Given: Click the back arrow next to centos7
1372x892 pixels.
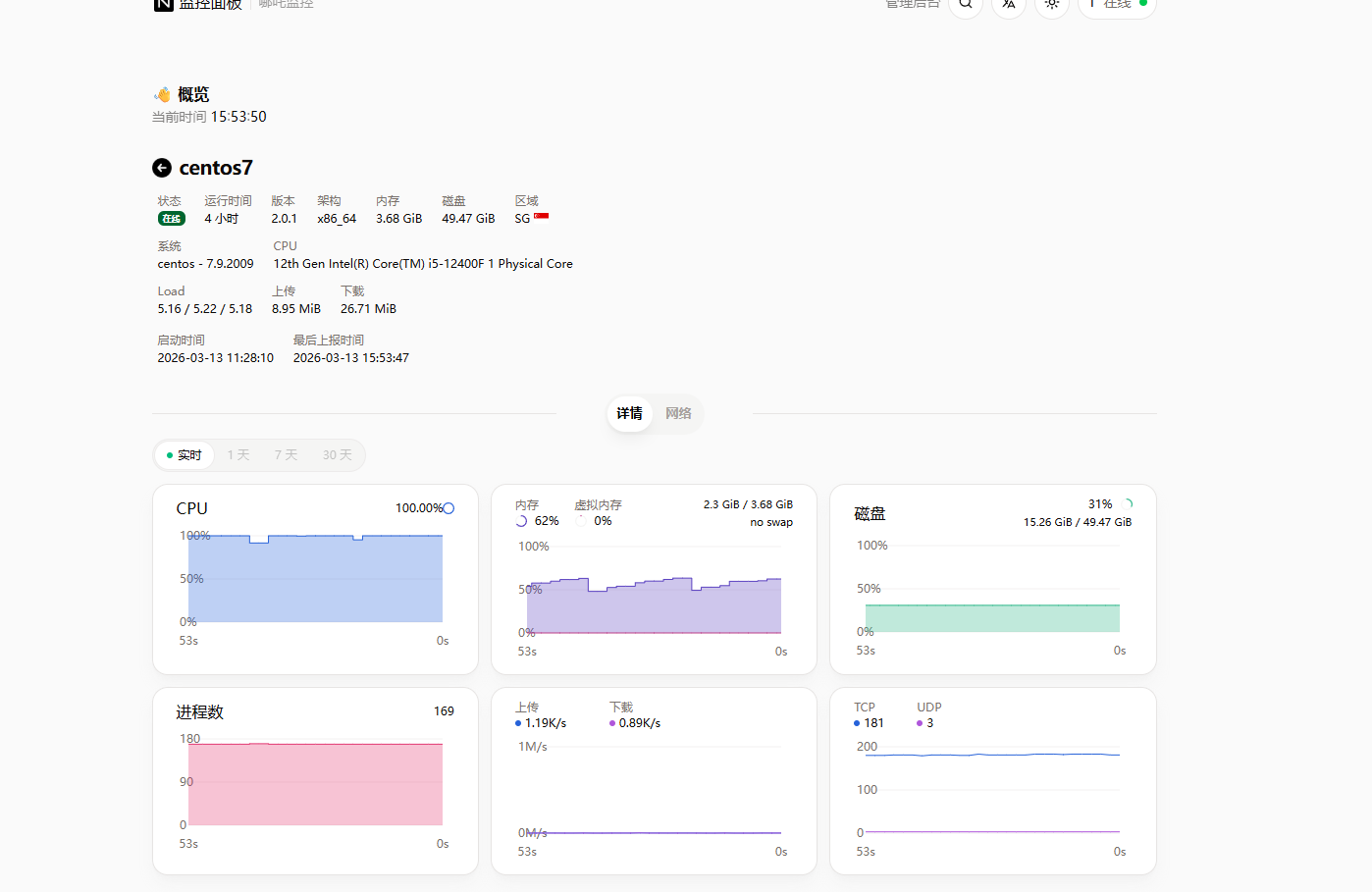Looking at the screenshot, I should [162, 168].
